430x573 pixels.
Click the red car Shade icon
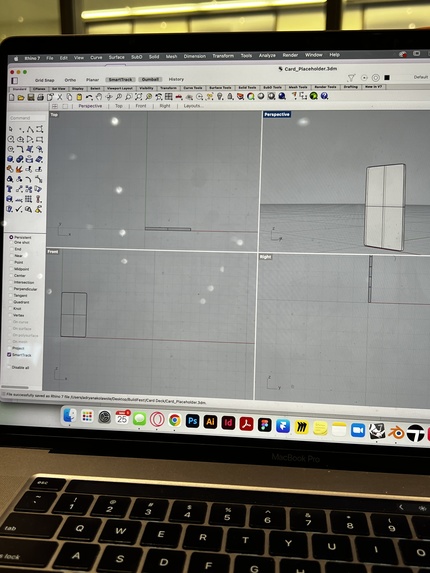[x=179, y=96]
